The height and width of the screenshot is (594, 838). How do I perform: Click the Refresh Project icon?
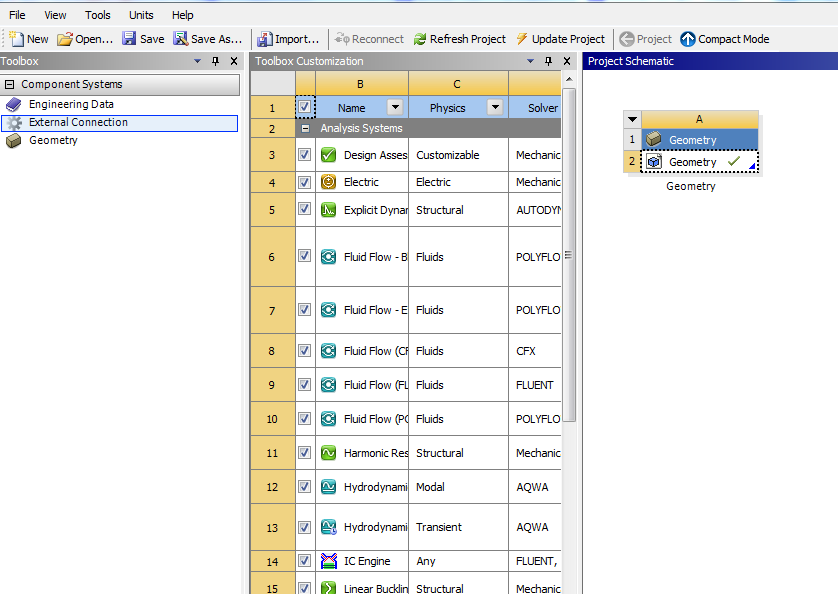420,39
